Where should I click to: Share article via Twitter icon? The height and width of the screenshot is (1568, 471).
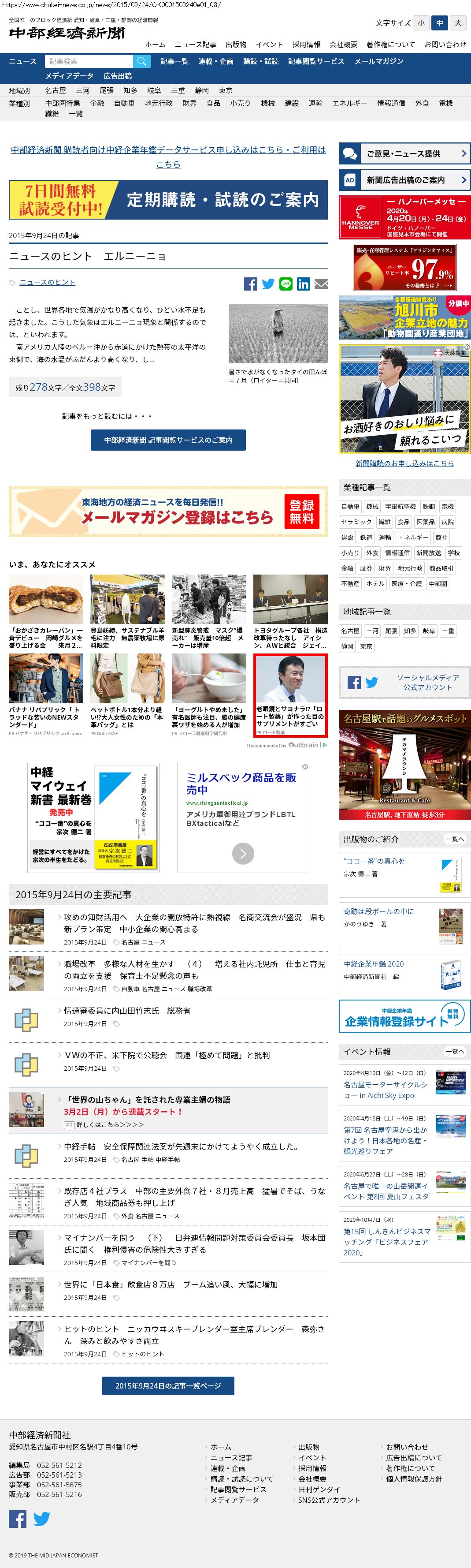pyautogui.click(x=268, y=284)
